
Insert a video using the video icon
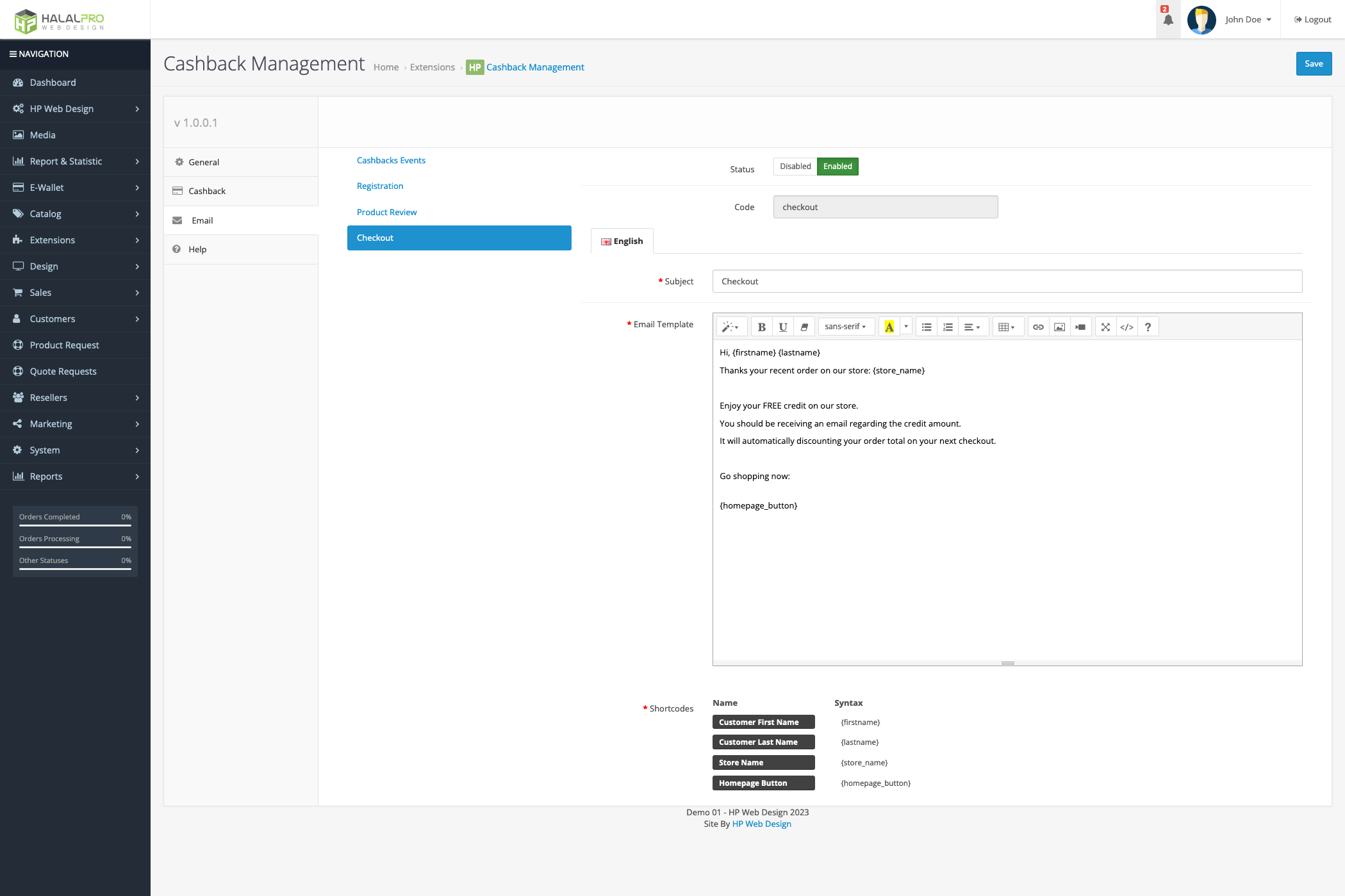tap(1080, 327)
